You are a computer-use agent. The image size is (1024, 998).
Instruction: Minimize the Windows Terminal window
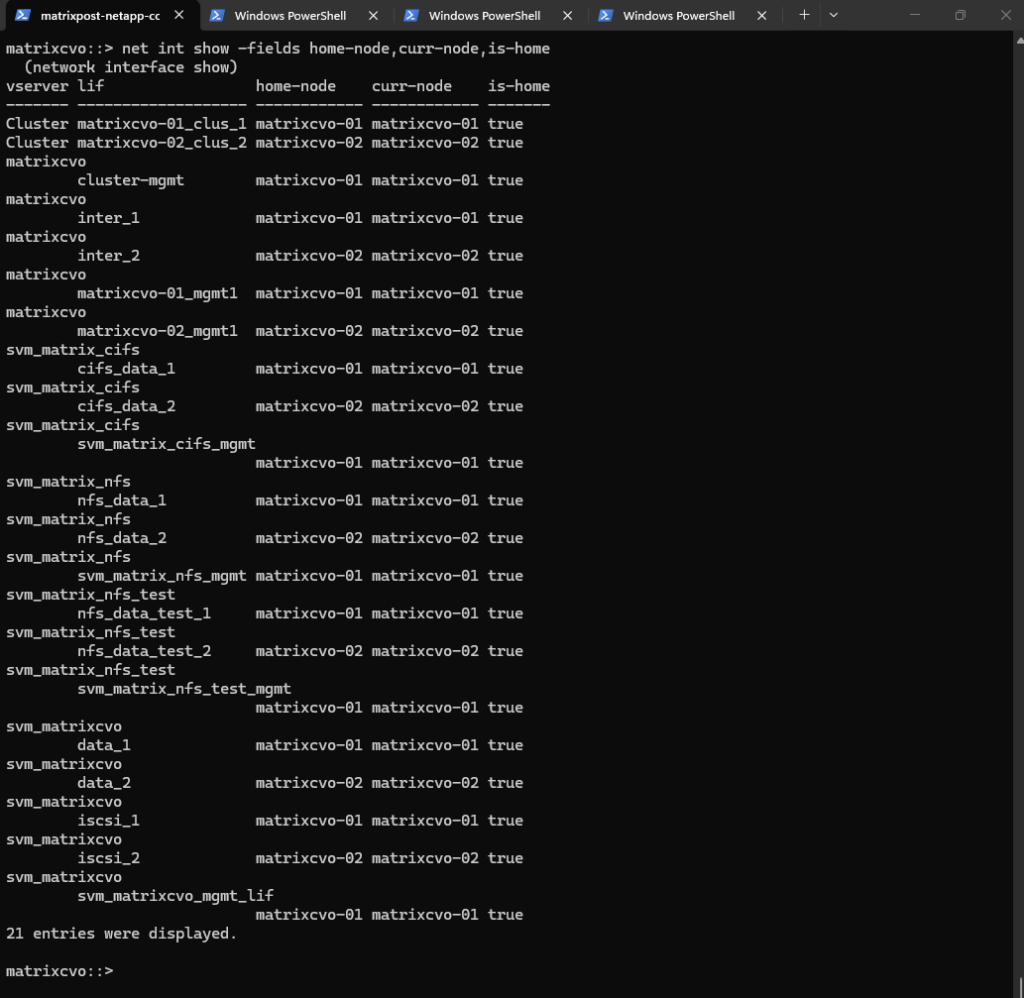pos(913,15)
